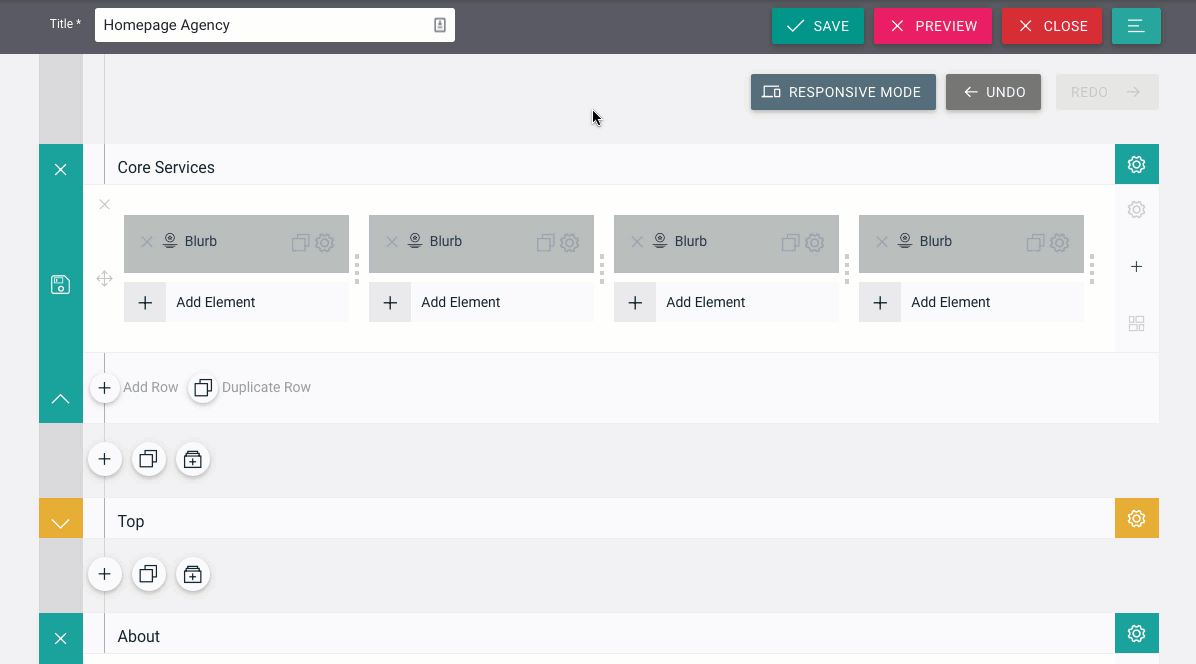Edit the page title field
This screenshot has width=1196, height=664.
pyautogui.click(x=260, y=24)
